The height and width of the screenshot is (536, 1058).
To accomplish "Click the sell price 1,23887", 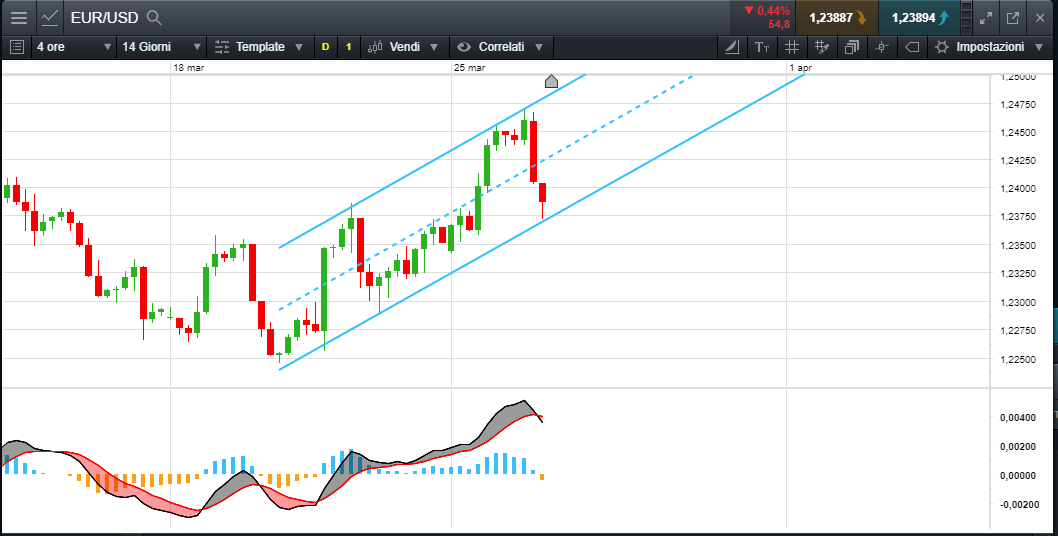I will 837,18.
